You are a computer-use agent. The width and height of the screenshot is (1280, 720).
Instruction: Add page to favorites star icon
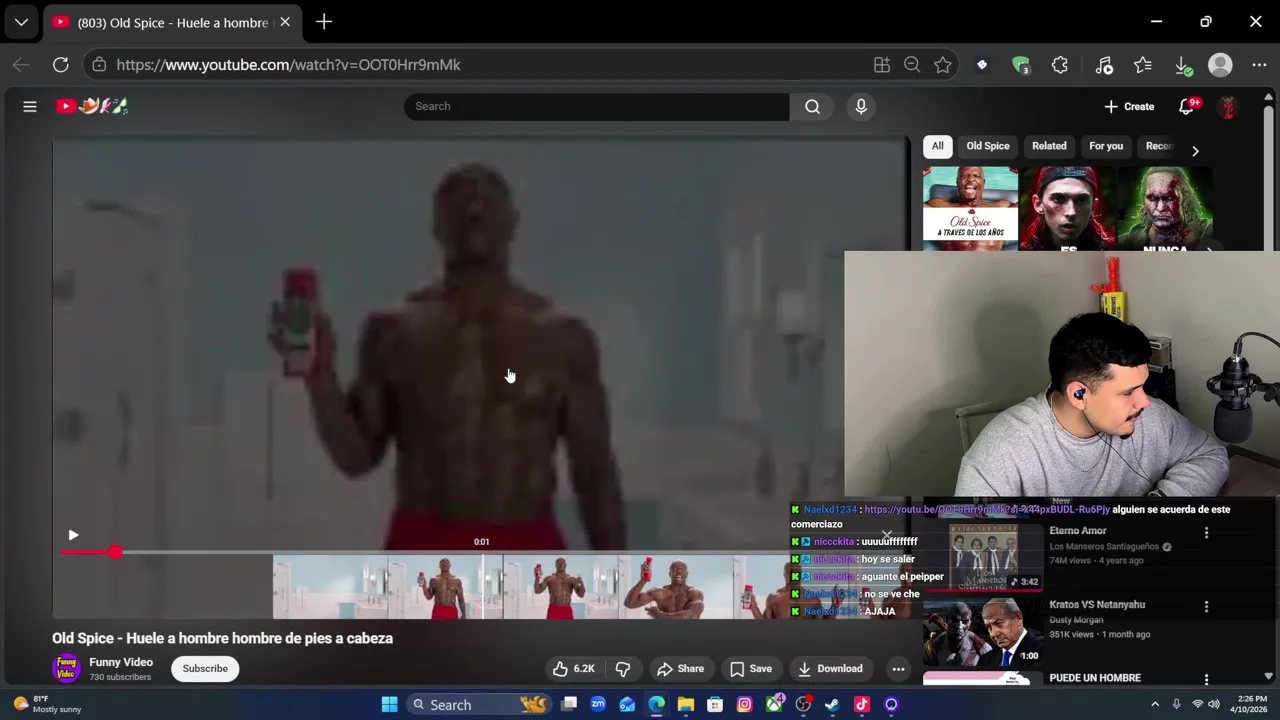pos(943,65)
